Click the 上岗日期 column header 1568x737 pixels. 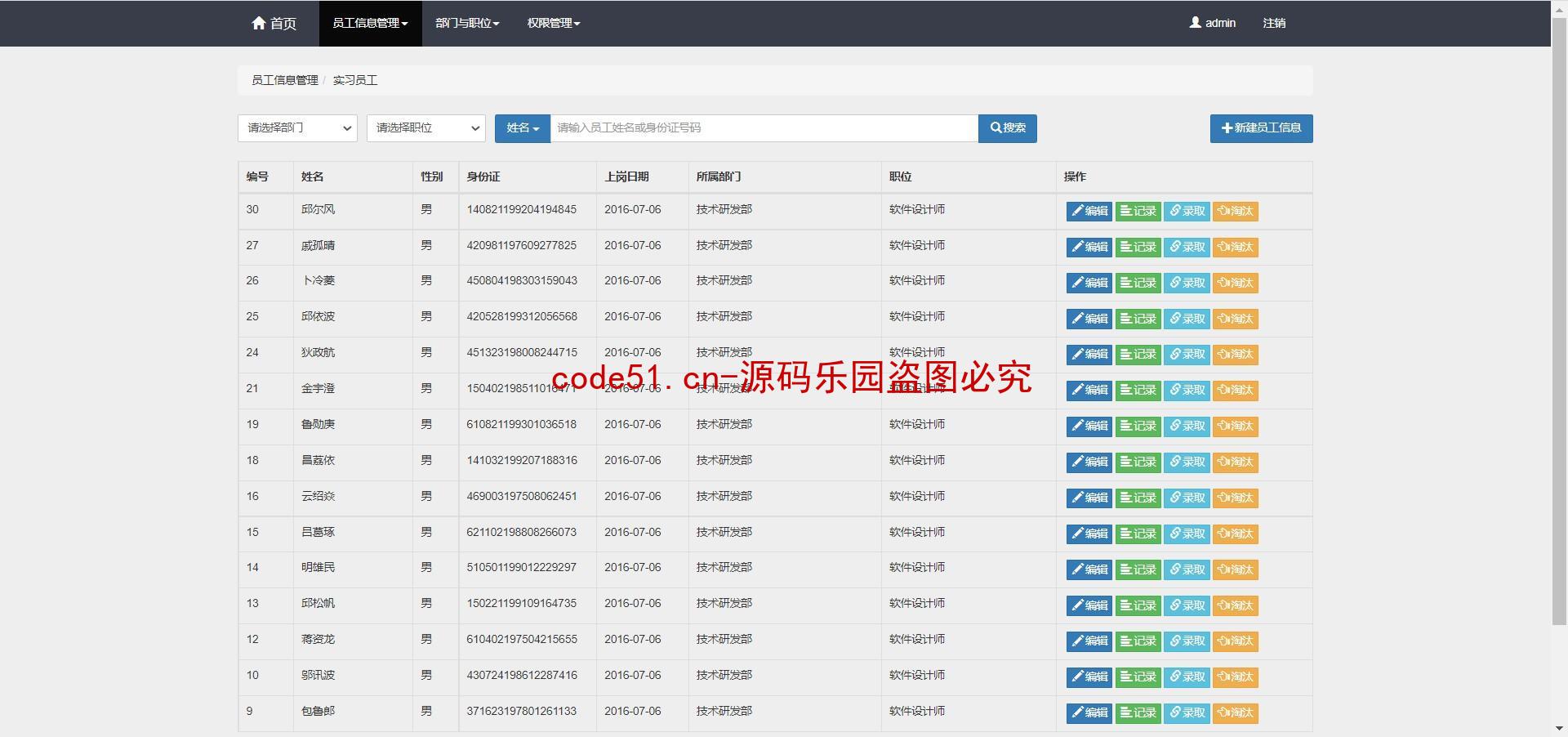click(x=626, y=176)
